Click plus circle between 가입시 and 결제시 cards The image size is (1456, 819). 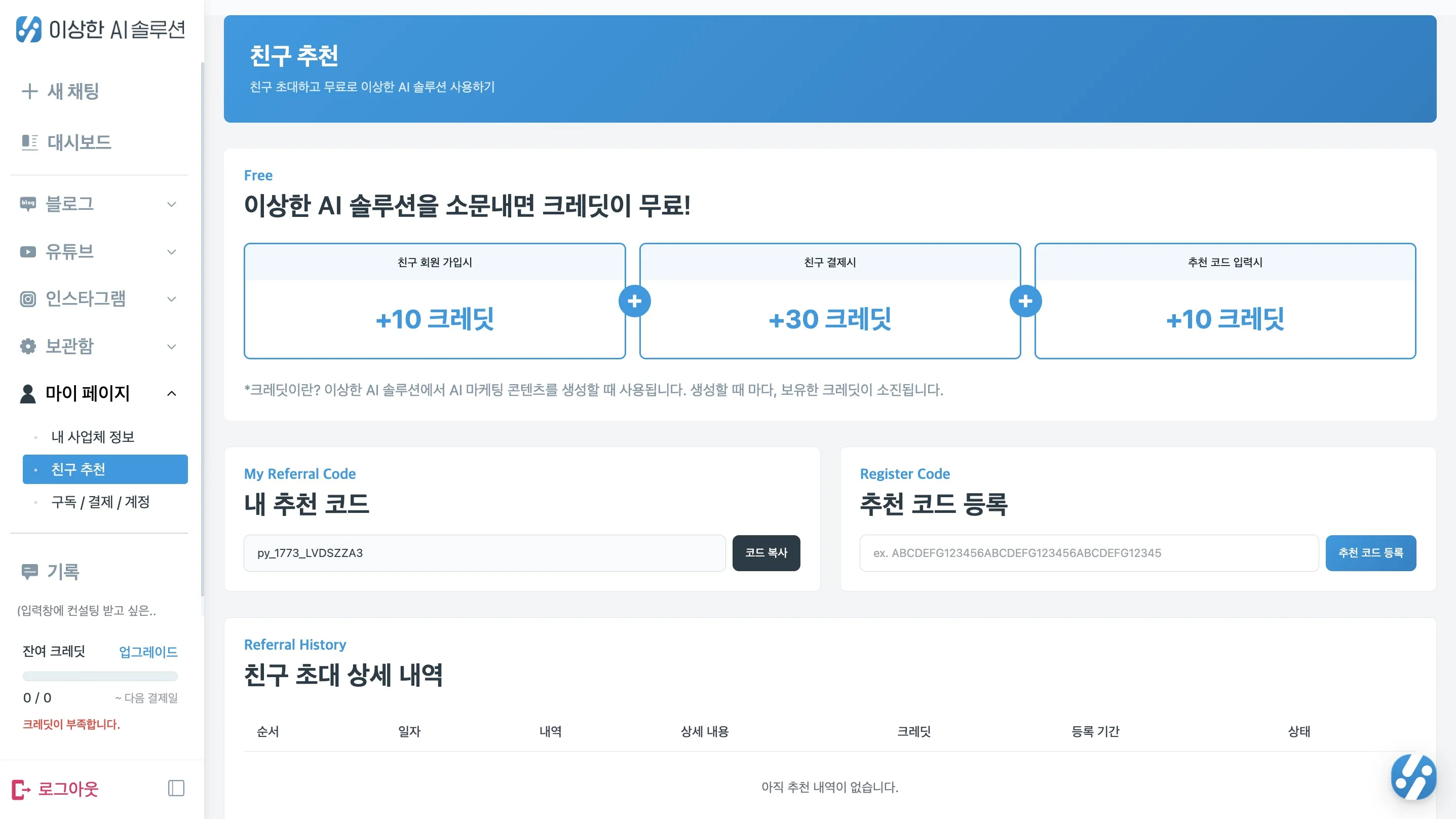coord(634,301)
